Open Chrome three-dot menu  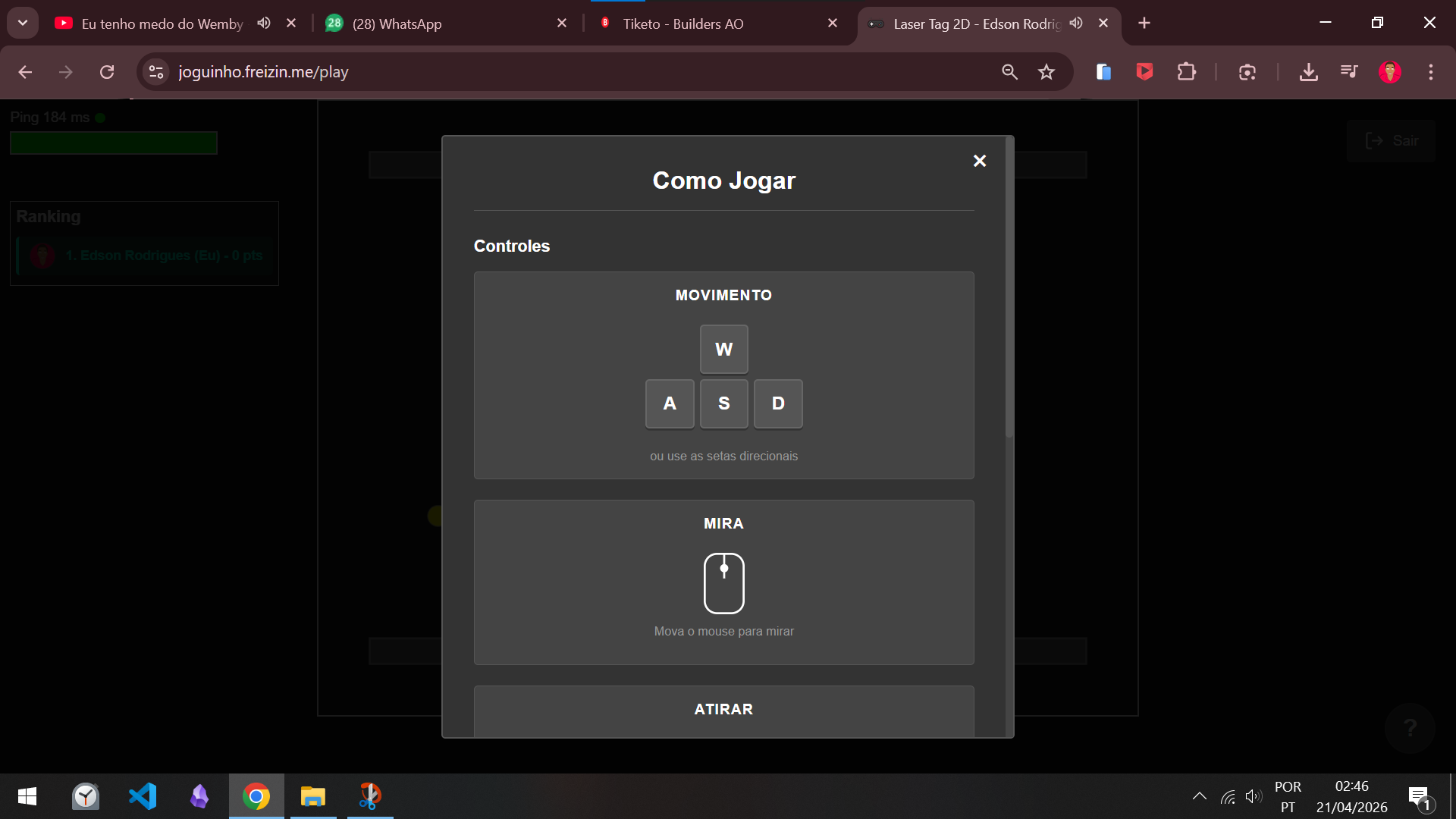click(1430, 72)
